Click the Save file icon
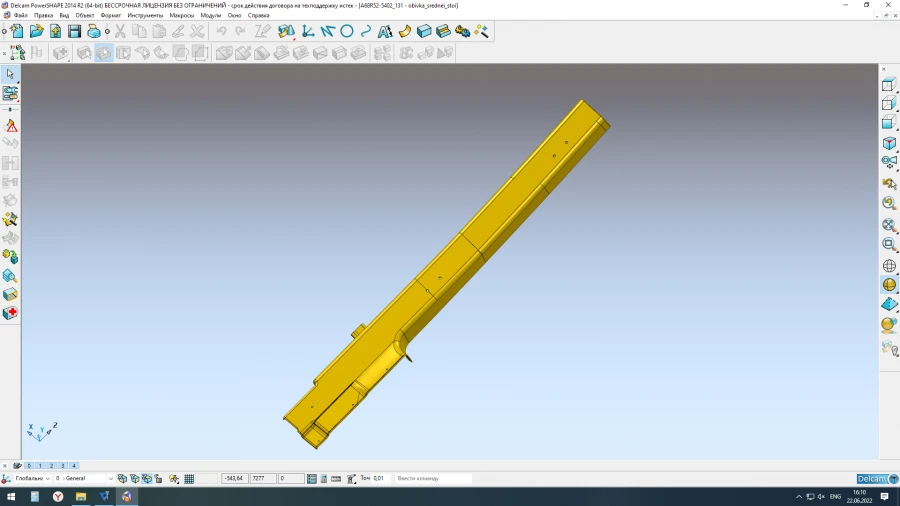 point(74,32)
